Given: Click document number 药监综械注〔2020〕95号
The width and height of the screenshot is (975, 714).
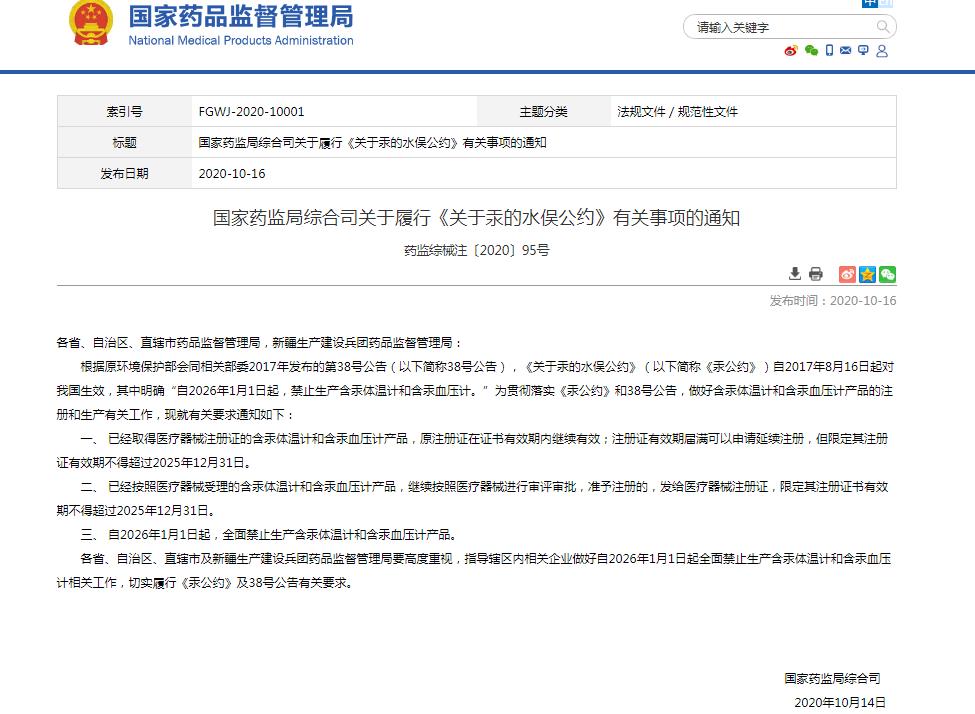Looking at the screenshot, I should [476, 250].
